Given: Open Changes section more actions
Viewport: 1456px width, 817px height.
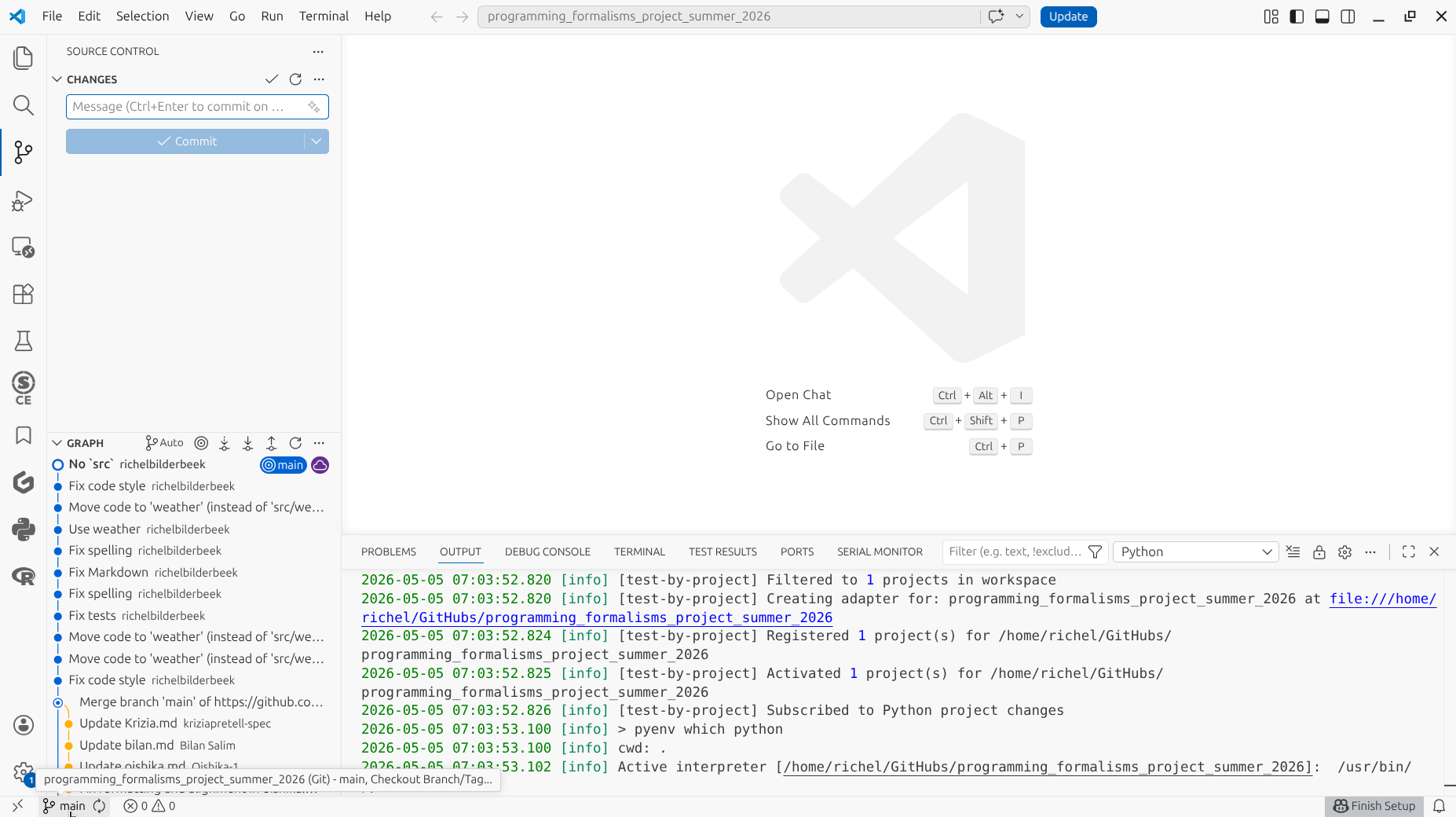Looking at the screenshot, I should coord(319,79).
